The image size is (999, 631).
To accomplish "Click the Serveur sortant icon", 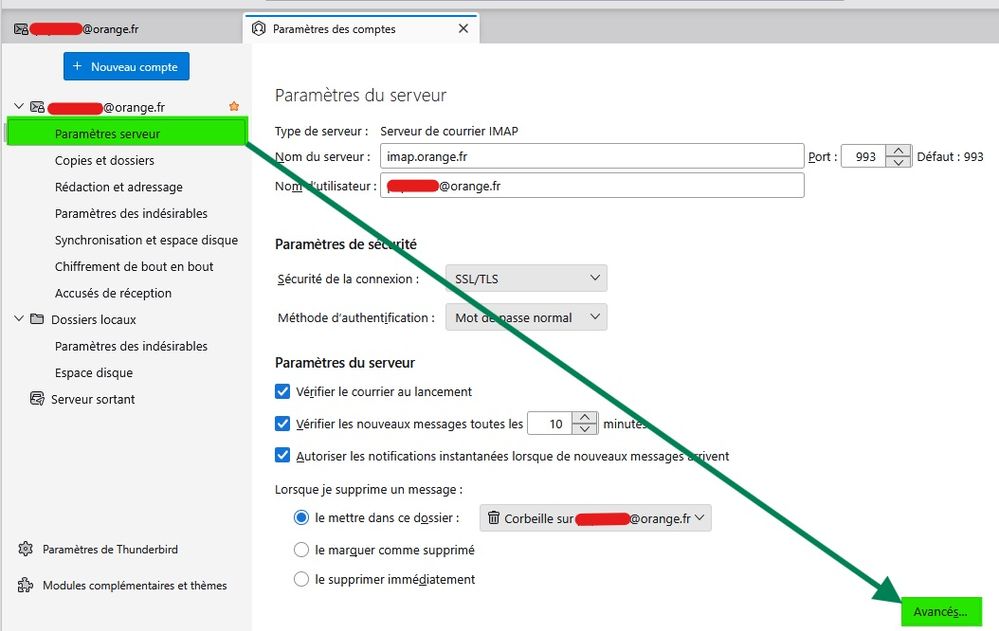I will click(x=37, y=399).
